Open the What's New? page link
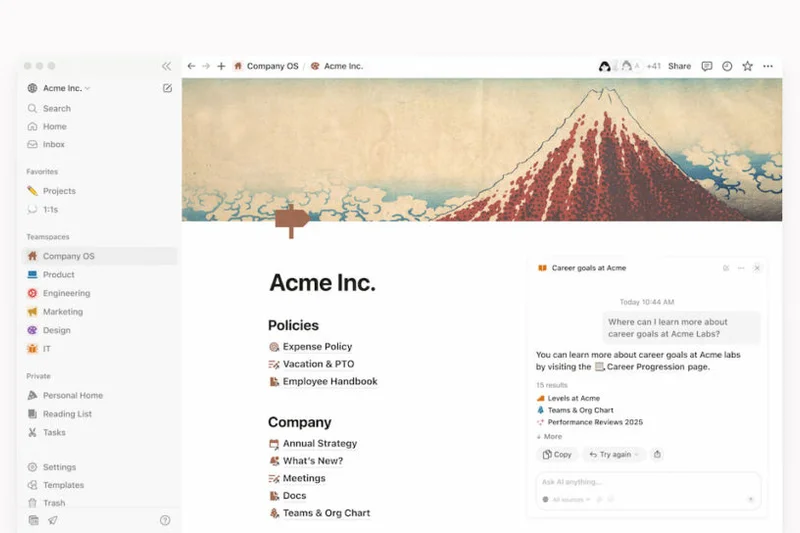Viewport: 800px width, 533px height. (x=306, y=461)
